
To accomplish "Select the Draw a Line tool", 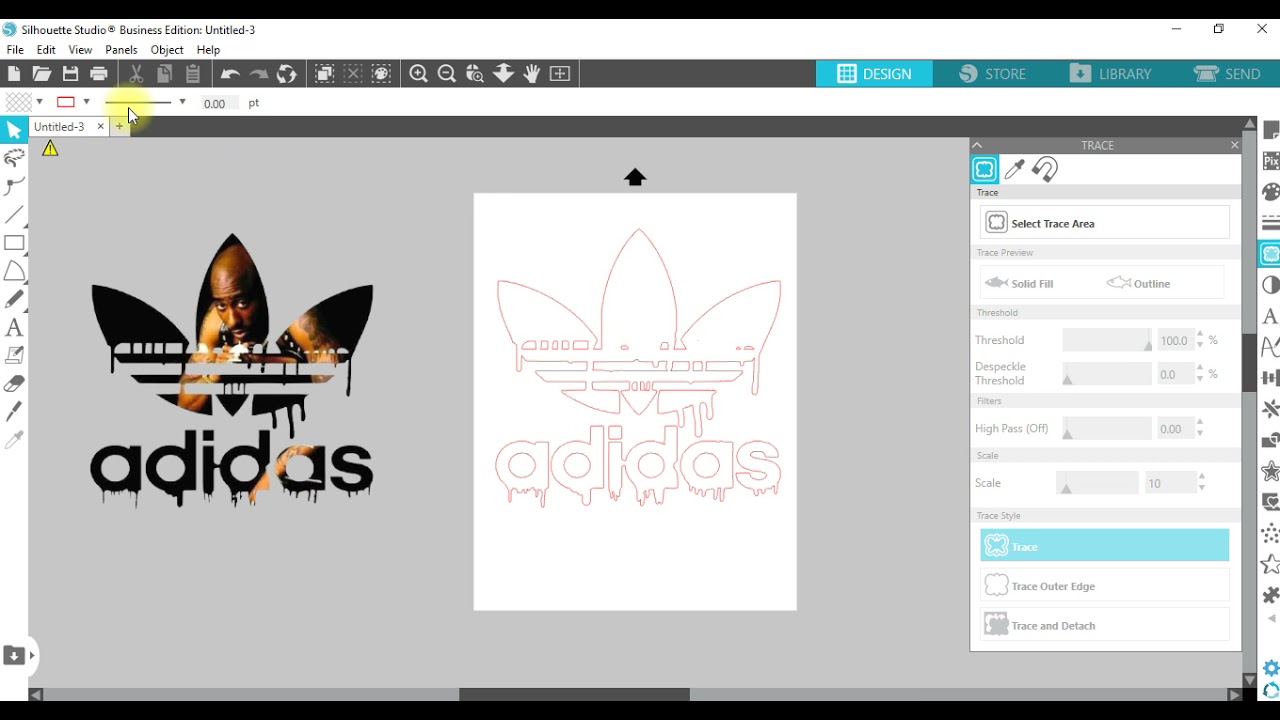I will click(14, 215).
